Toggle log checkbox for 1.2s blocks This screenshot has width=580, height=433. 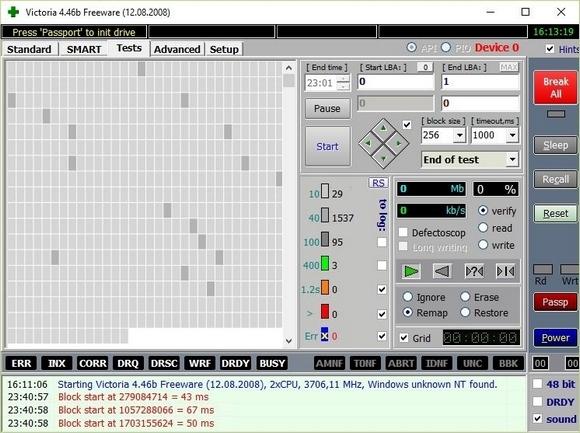382,289
